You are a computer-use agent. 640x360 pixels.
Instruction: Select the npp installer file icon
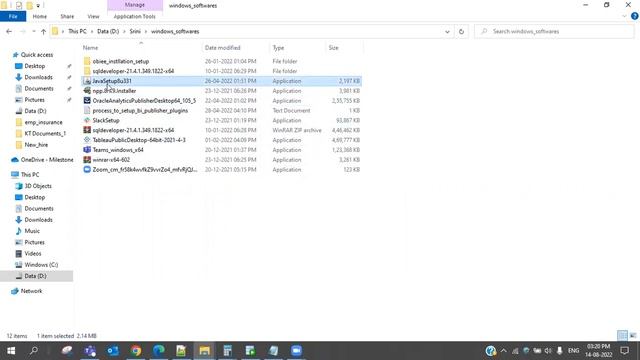(87, 91)
